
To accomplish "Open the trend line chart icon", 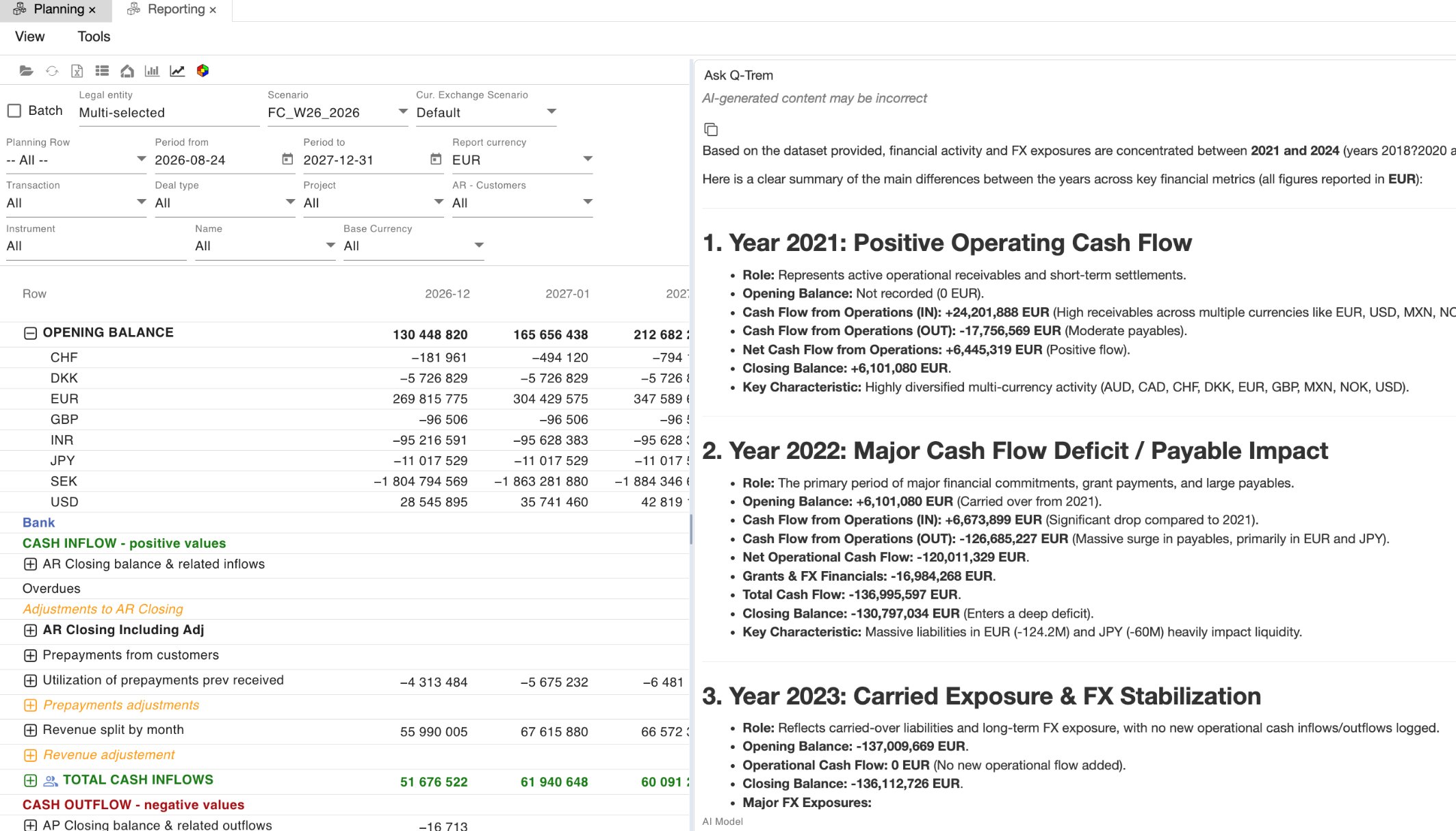I will coord(177,70).
